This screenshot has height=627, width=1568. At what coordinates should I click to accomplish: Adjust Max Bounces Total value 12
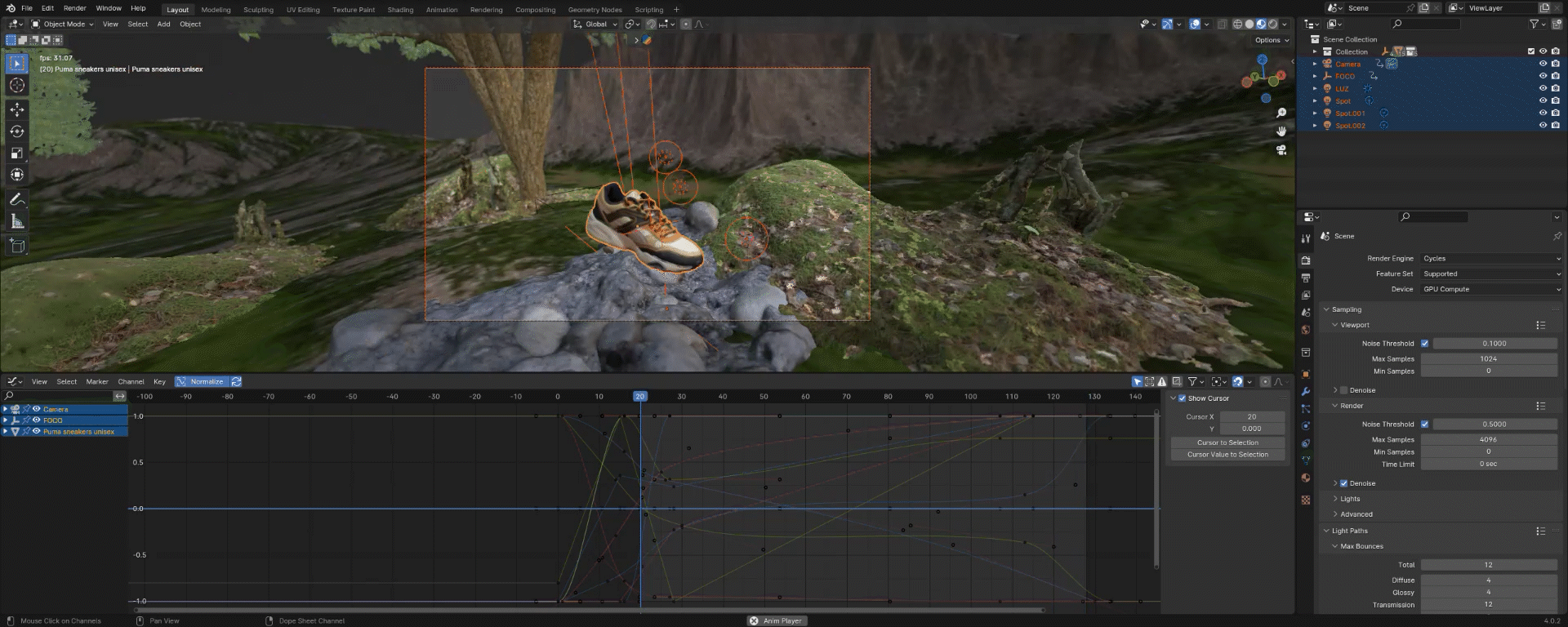pyautogui.click(x=1488, y=565)
